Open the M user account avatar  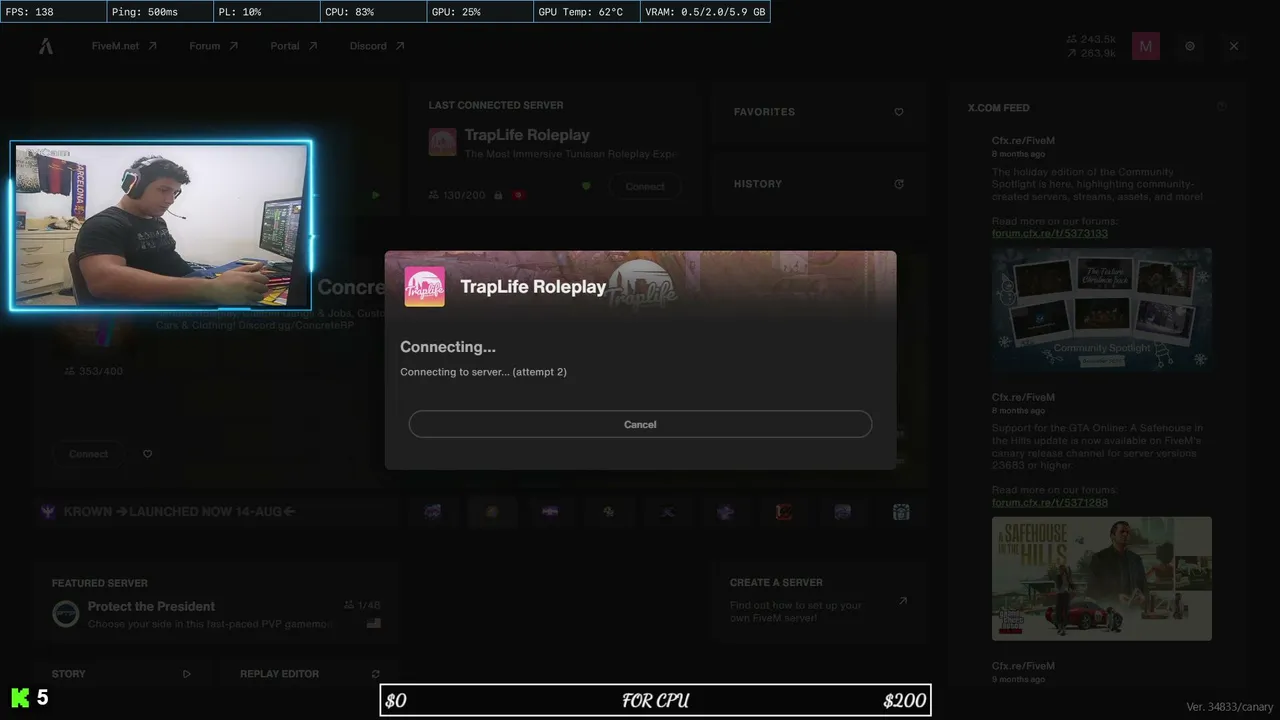(x=1146, y=46)
